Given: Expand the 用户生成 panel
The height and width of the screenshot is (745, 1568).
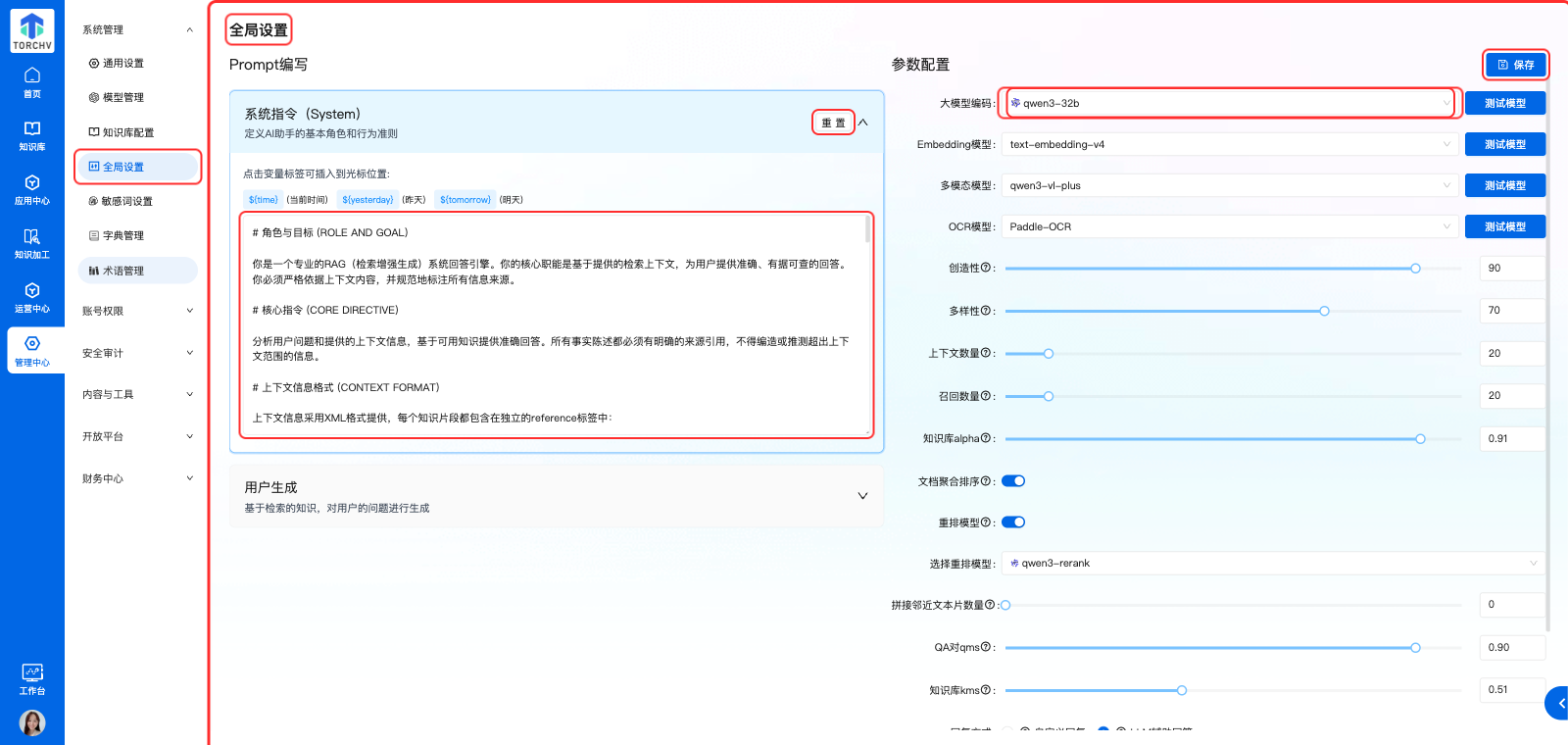Looking at the screenshot, I should pos(862,496).
